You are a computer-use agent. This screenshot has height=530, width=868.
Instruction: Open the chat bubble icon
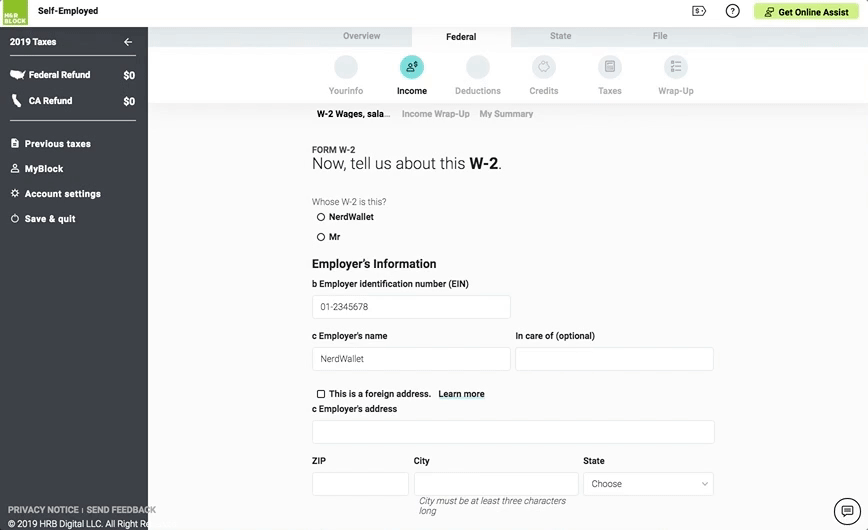[846, 509]
